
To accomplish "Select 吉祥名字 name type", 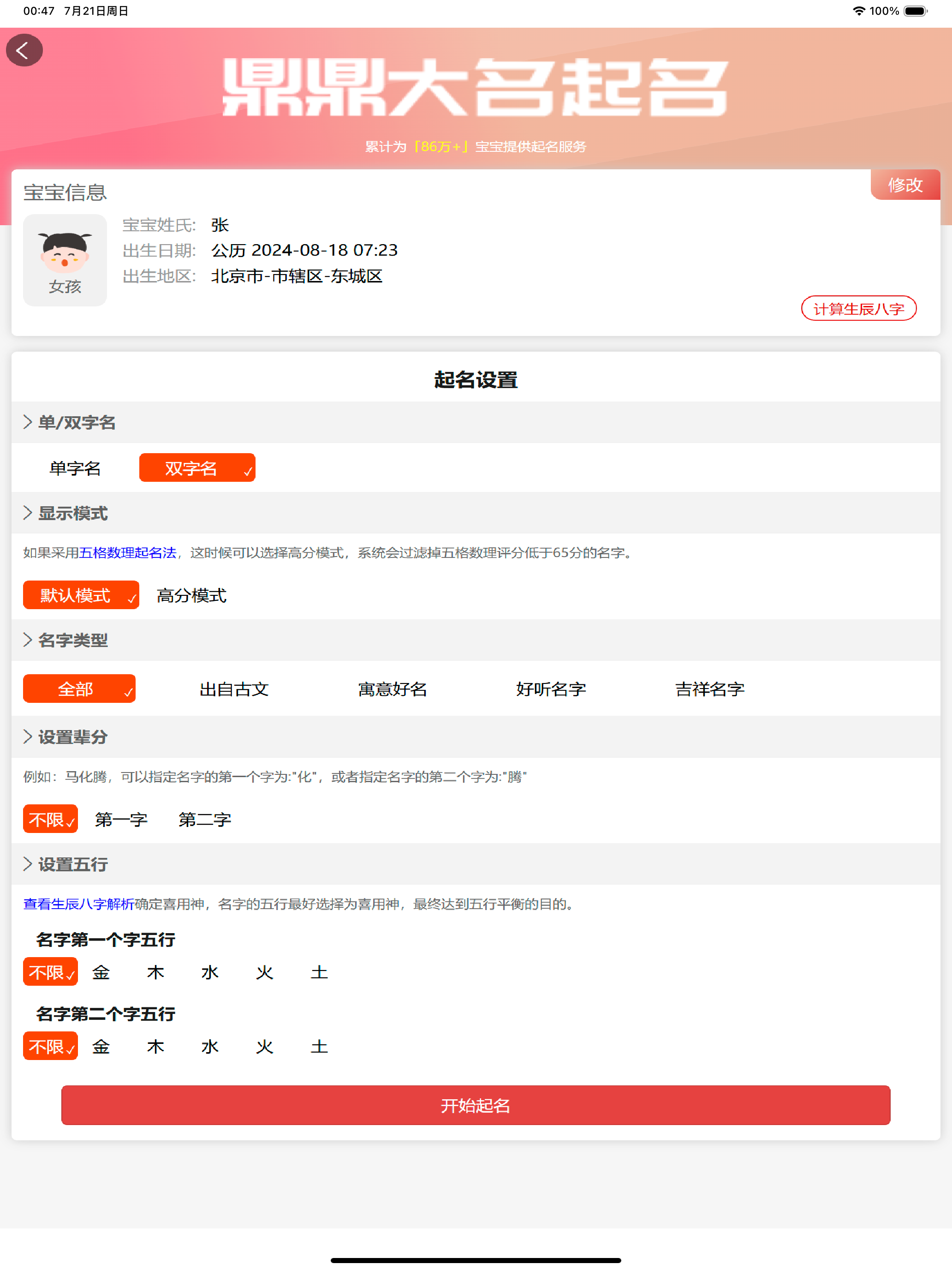I will (710, 689).
